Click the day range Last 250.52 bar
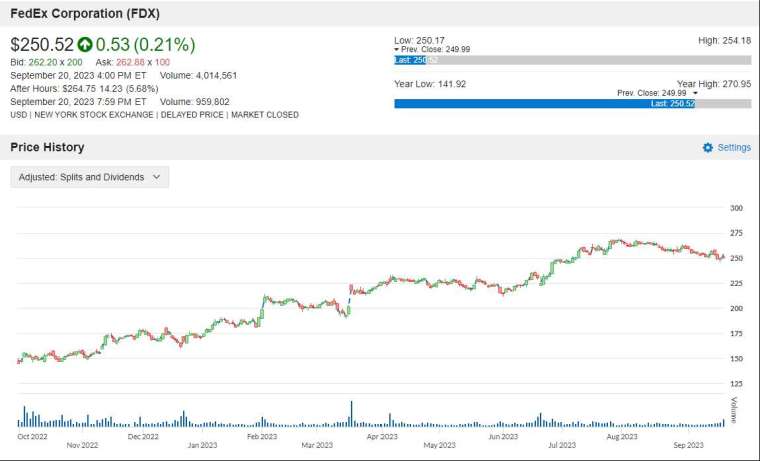 coord(572,60)
